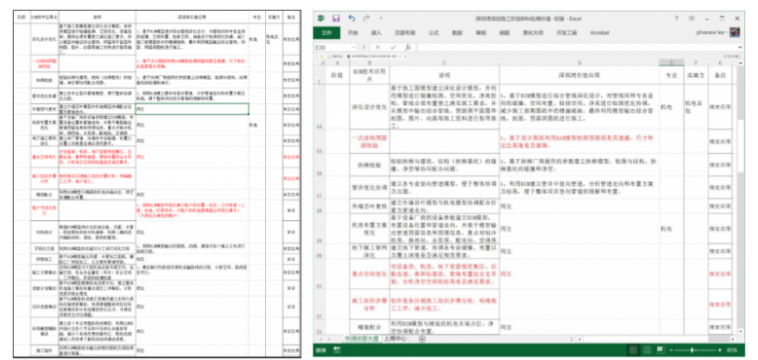This screenshot has width=758, height=360.
Task: Confirm formula entry with the checkmark icon
Action: (393, 47)
